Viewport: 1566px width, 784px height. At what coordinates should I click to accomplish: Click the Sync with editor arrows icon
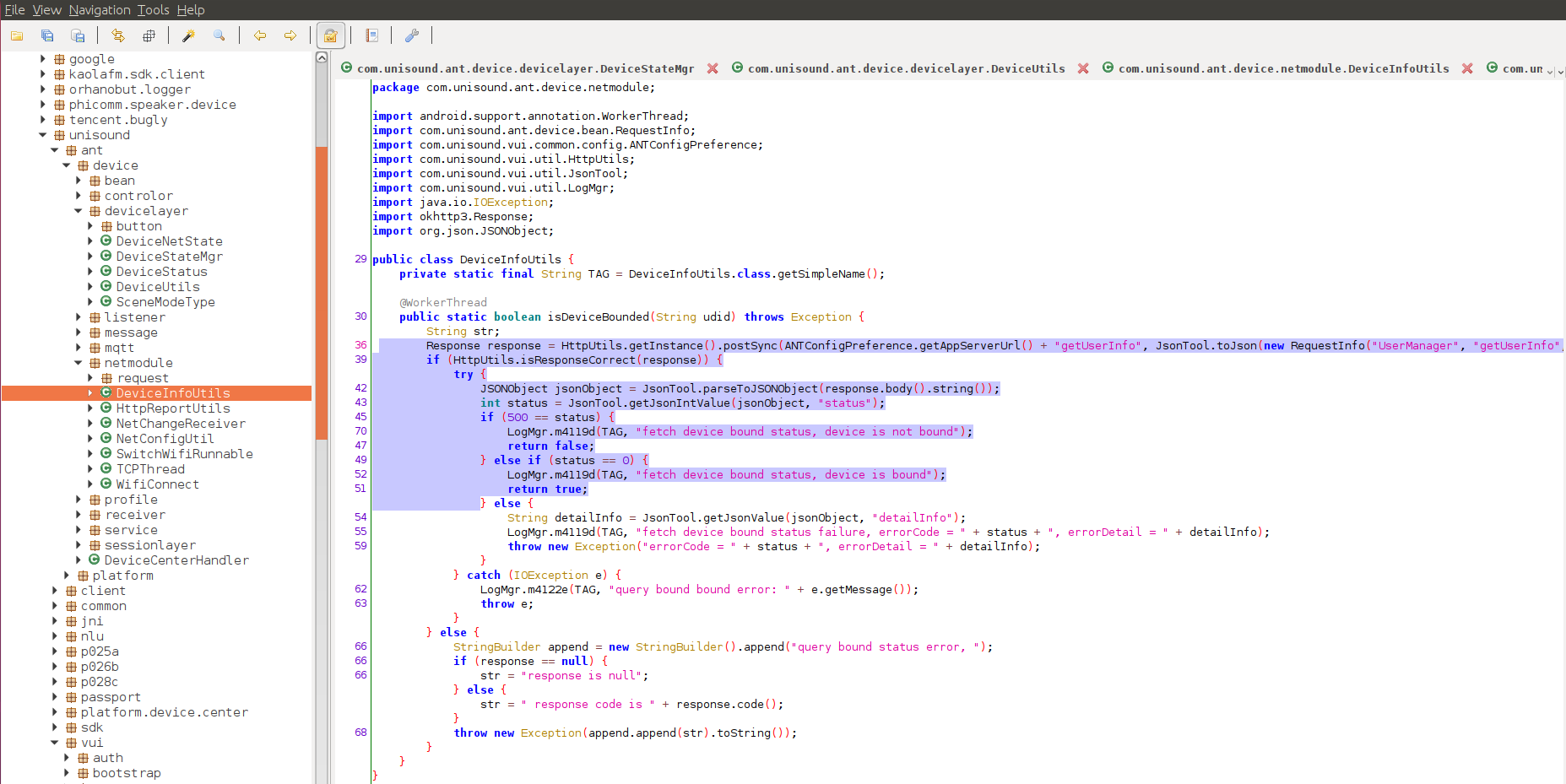118,35
